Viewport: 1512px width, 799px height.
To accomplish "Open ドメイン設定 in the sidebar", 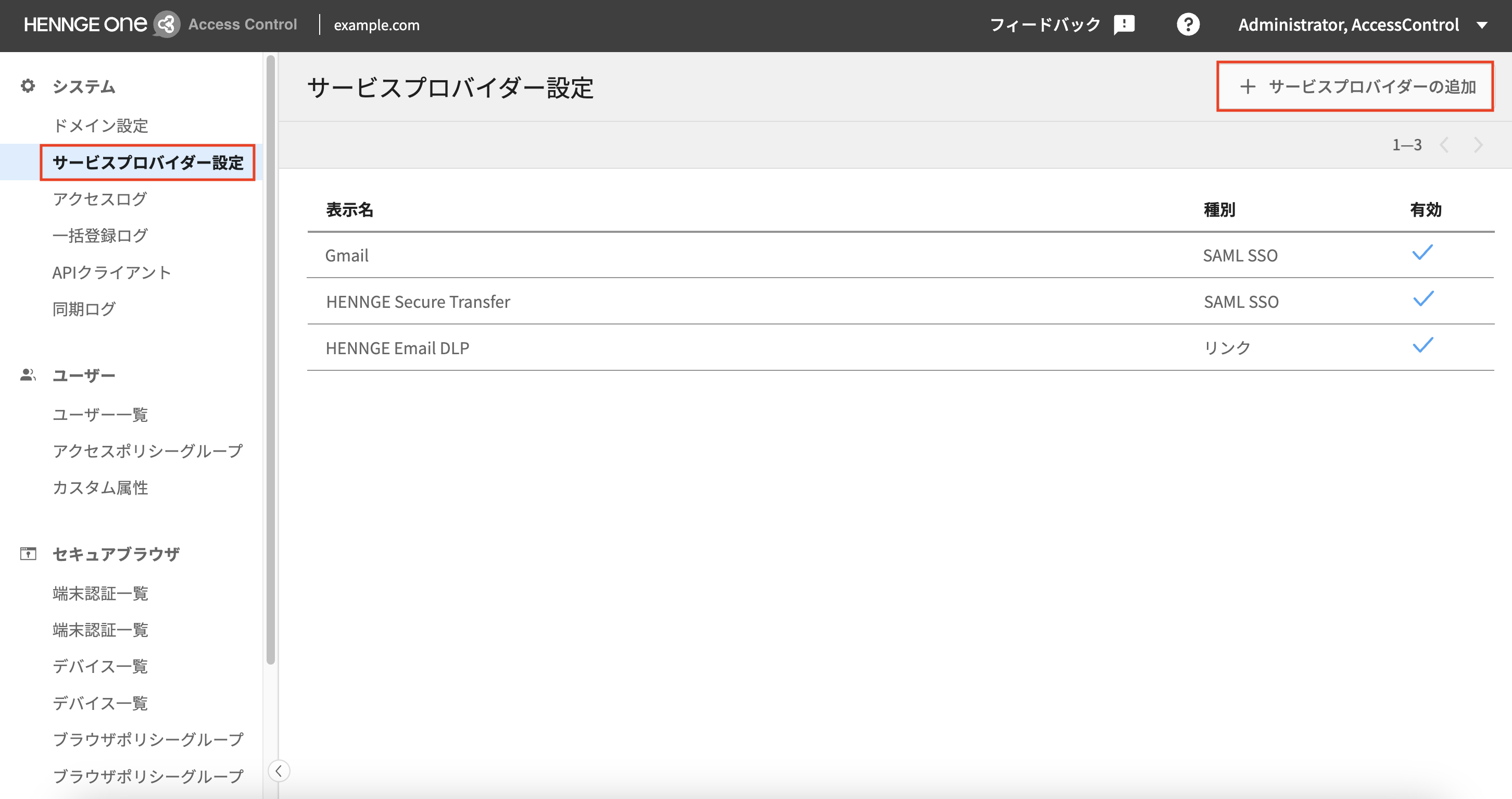I will 100,126.
